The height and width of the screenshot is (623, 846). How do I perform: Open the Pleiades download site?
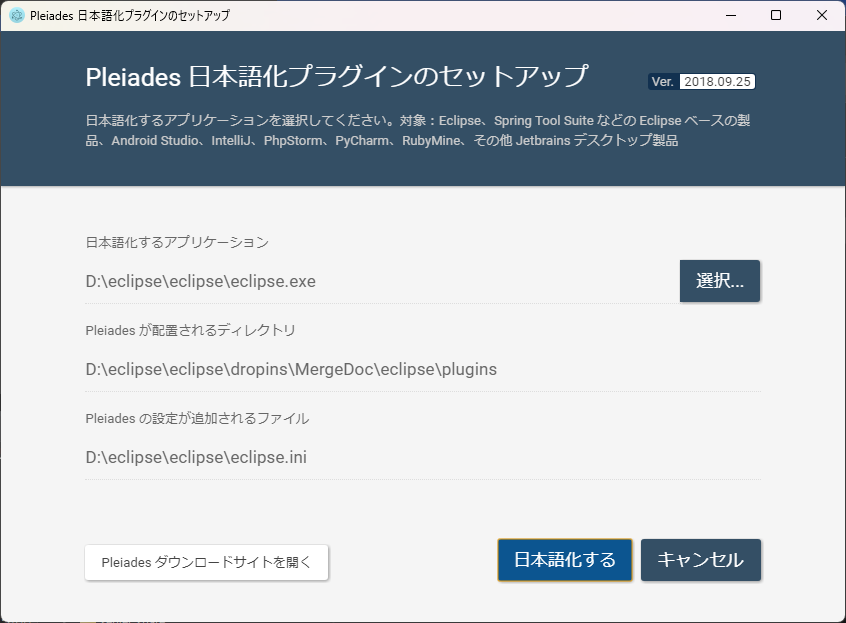(x=206, y=562)
